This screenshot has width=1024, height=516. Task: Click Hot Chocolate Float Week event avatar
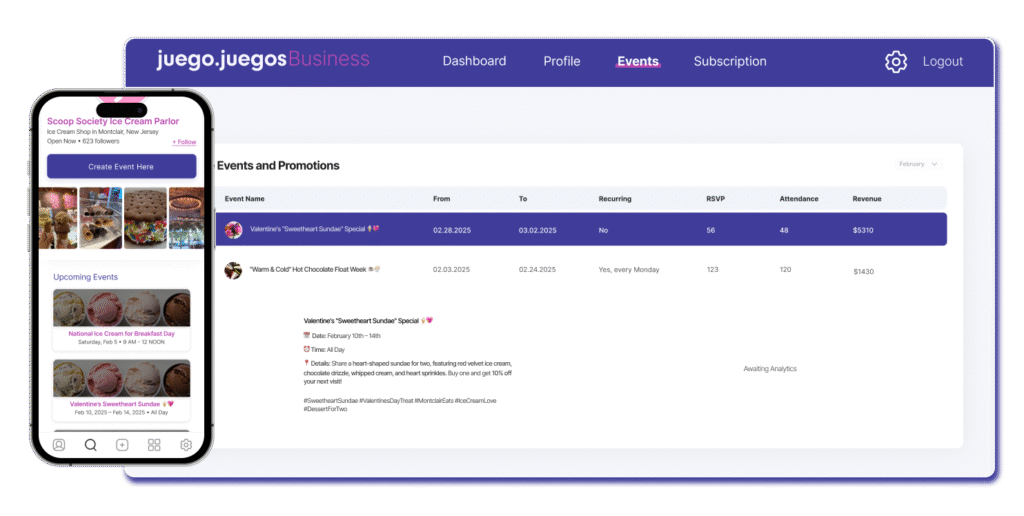coord(234,270)
